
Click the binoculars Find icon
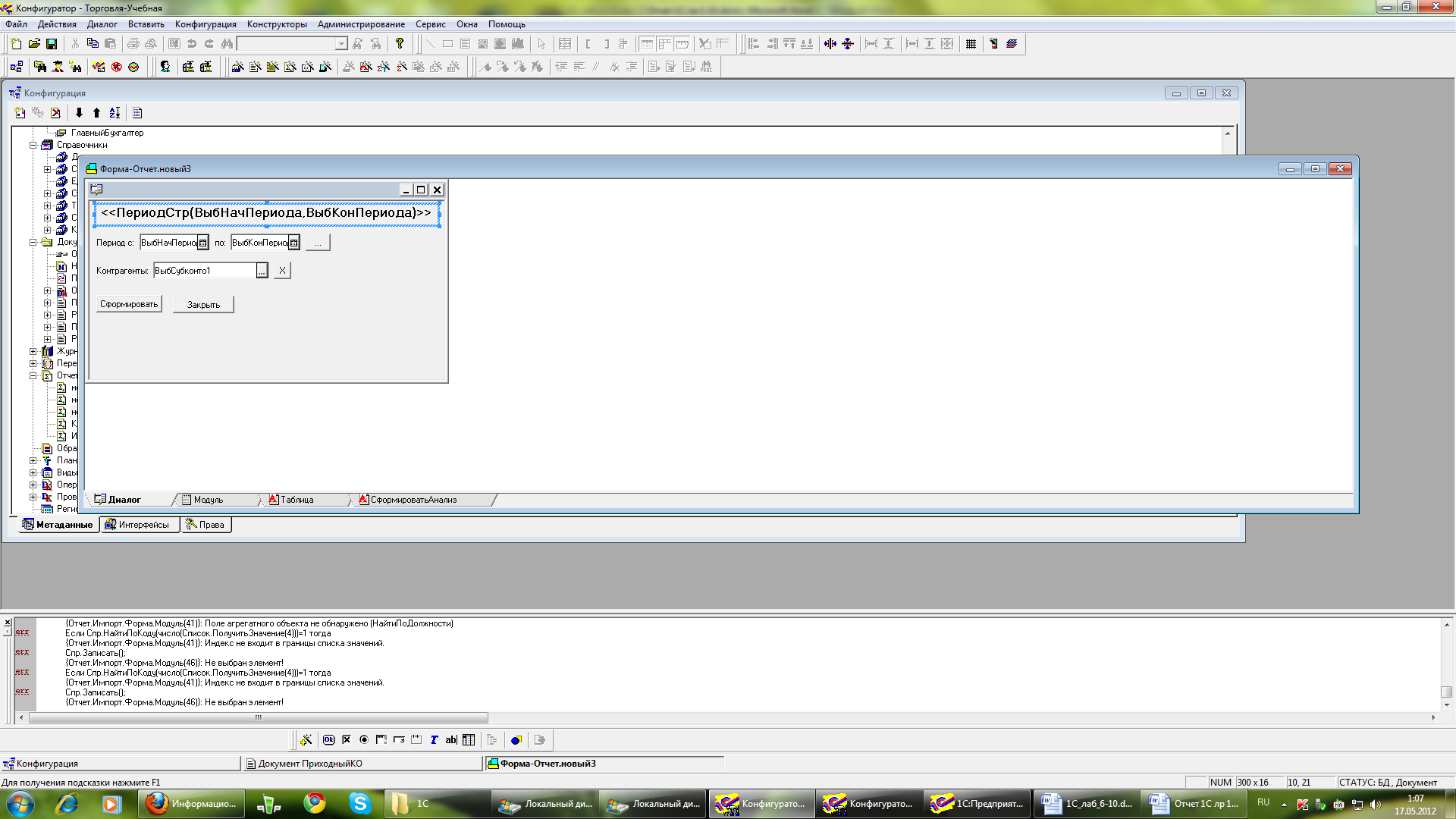[x=227, y=44]
